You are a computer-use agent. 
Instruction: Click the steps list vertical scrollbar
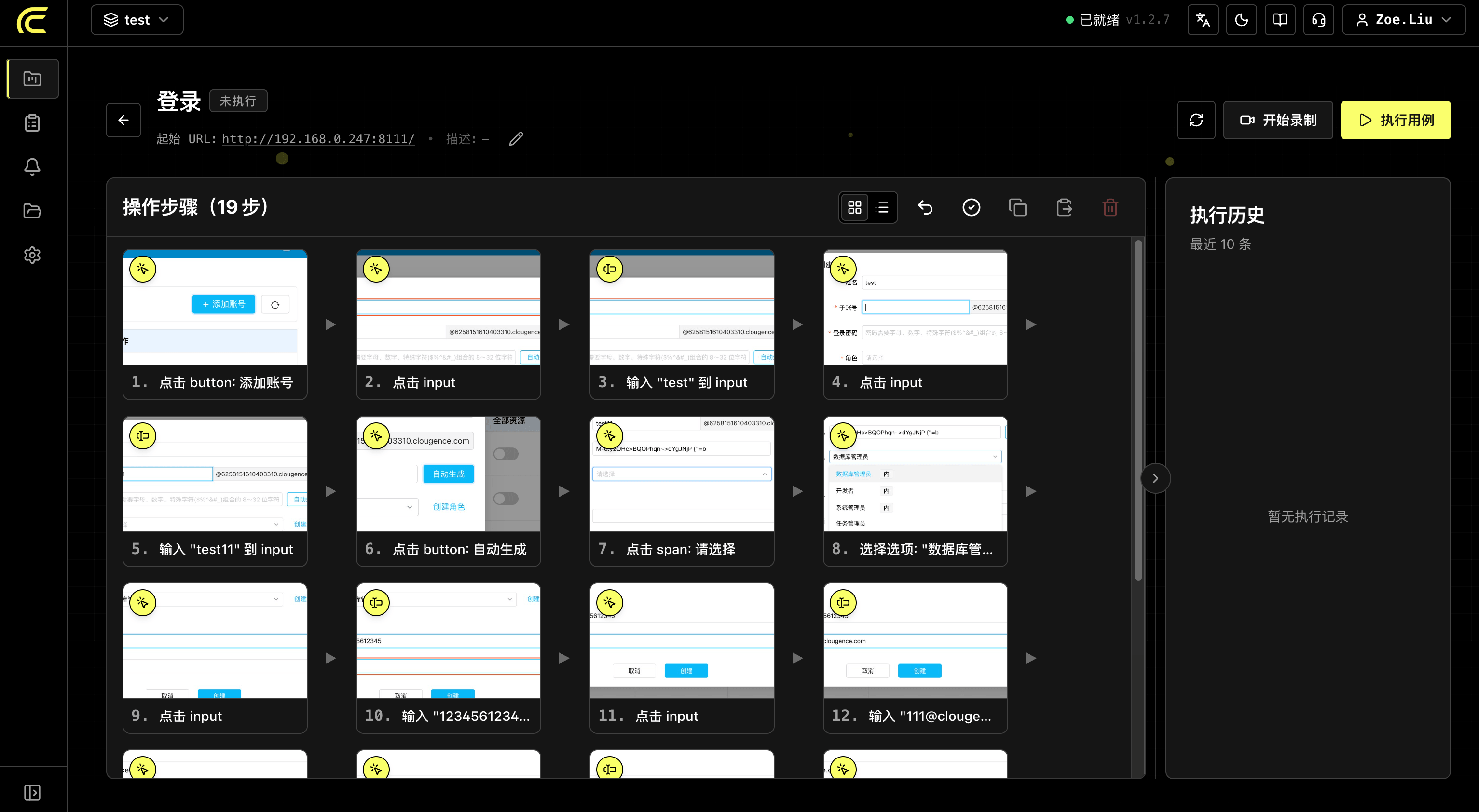1137,410
